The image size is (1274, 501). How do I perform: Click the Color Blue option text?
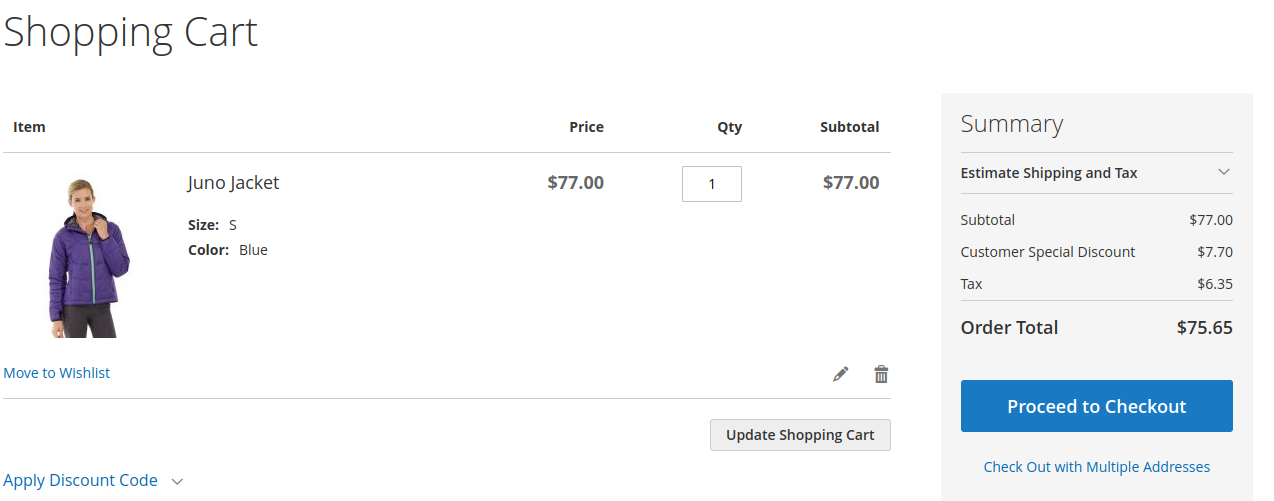click(253, 250)
